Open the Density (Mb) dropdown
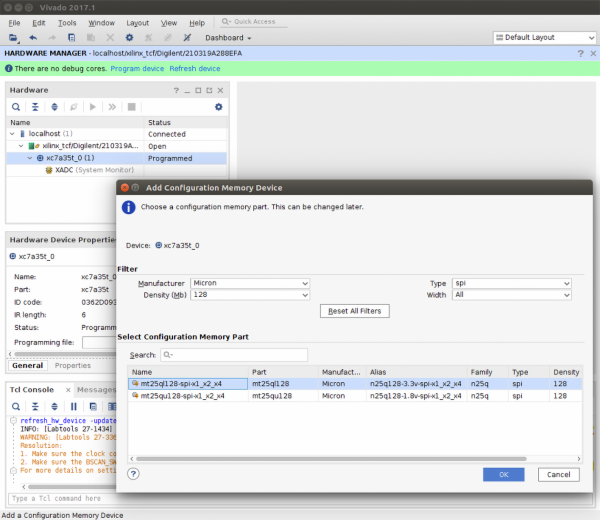The image size is (600, 520). tap(250, 295)
